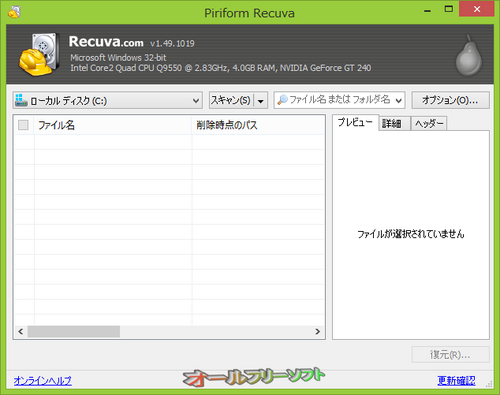The width and height of the screenshot is (500, 395).
Task: Switch to the ヘッダー tab
Action: pos(429,124)
